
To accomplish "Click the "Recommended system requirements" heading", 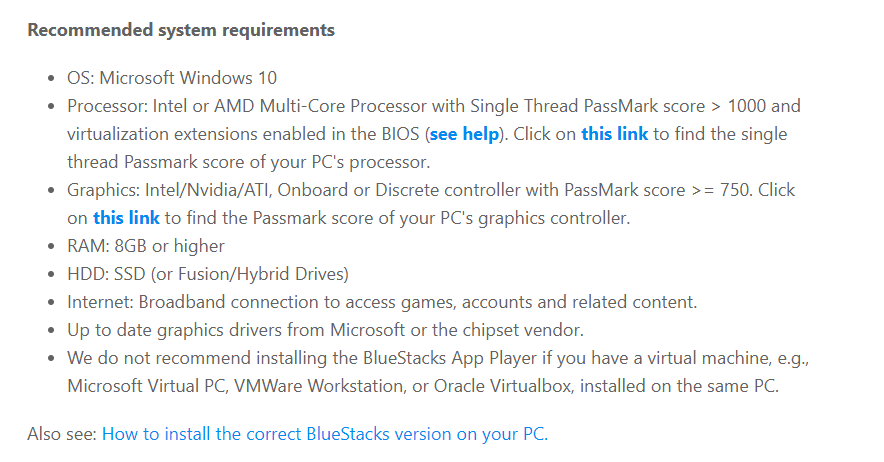I will click(x=181, y=30).
